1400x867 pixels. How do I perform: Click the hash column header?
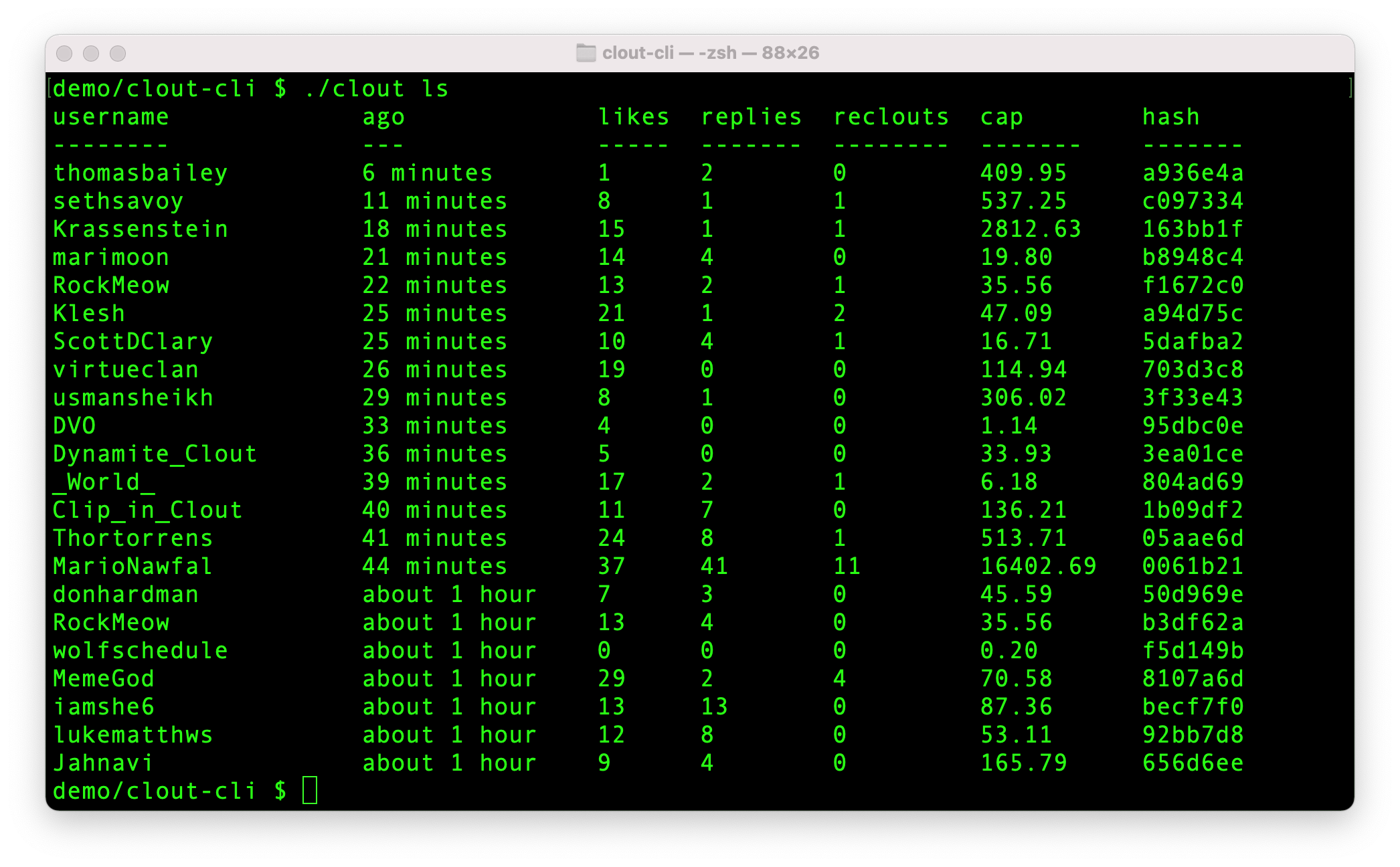coord(1170,117)
